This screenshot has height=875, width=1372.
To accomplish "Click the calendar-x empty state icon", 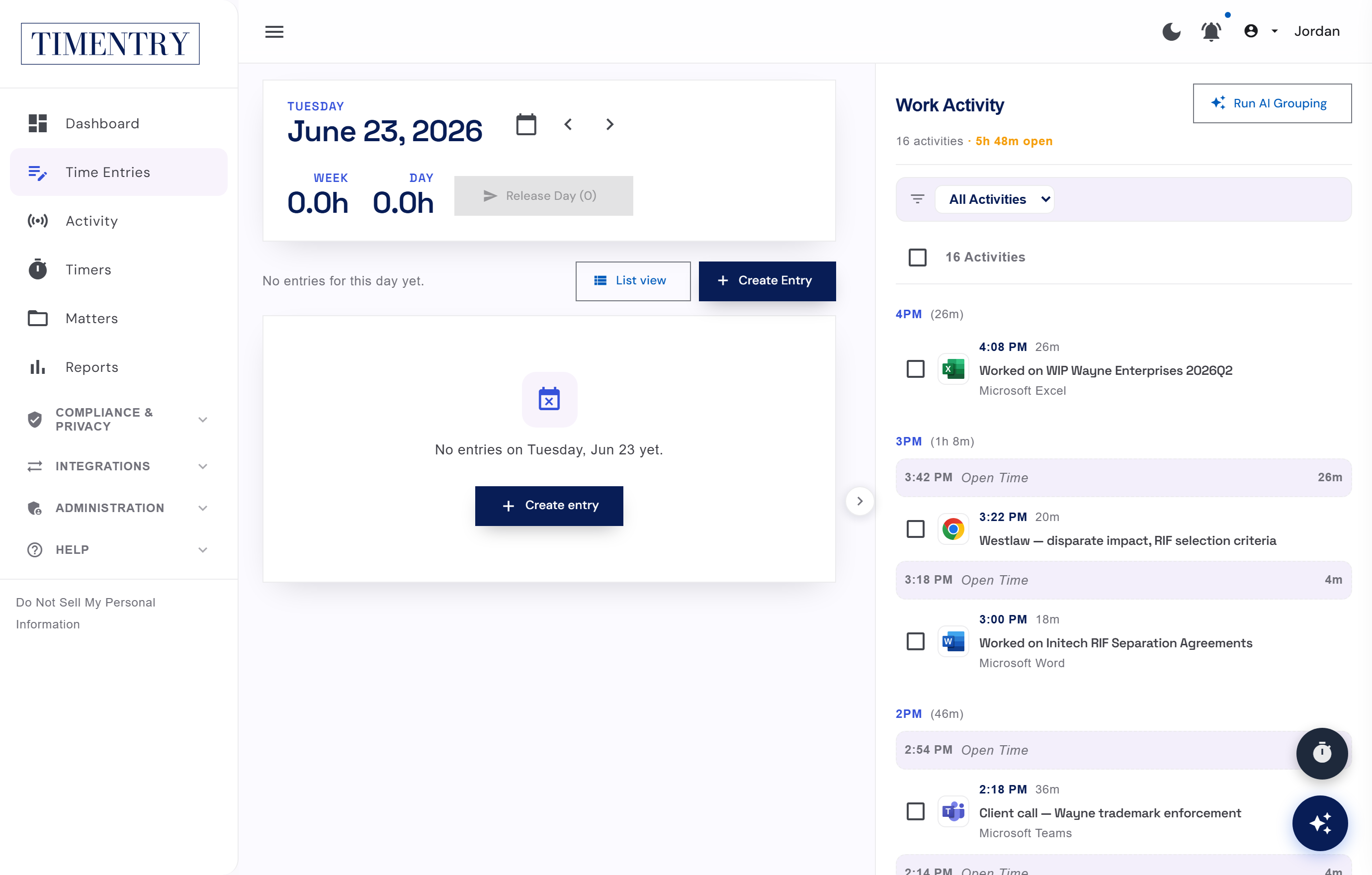I will 549,399.
